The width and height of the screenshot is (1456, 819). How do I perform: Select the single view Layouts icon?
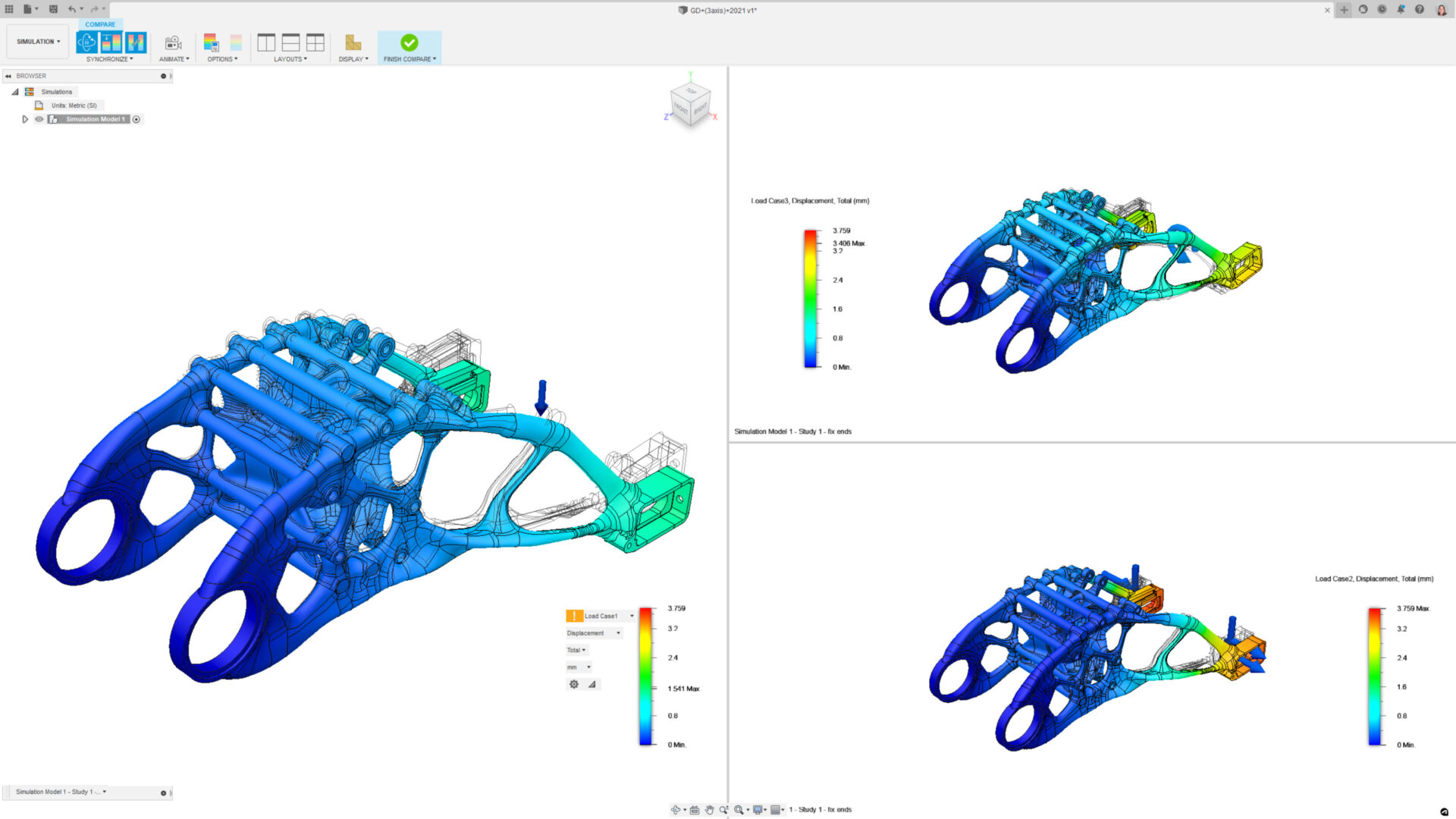pos(267,43)
